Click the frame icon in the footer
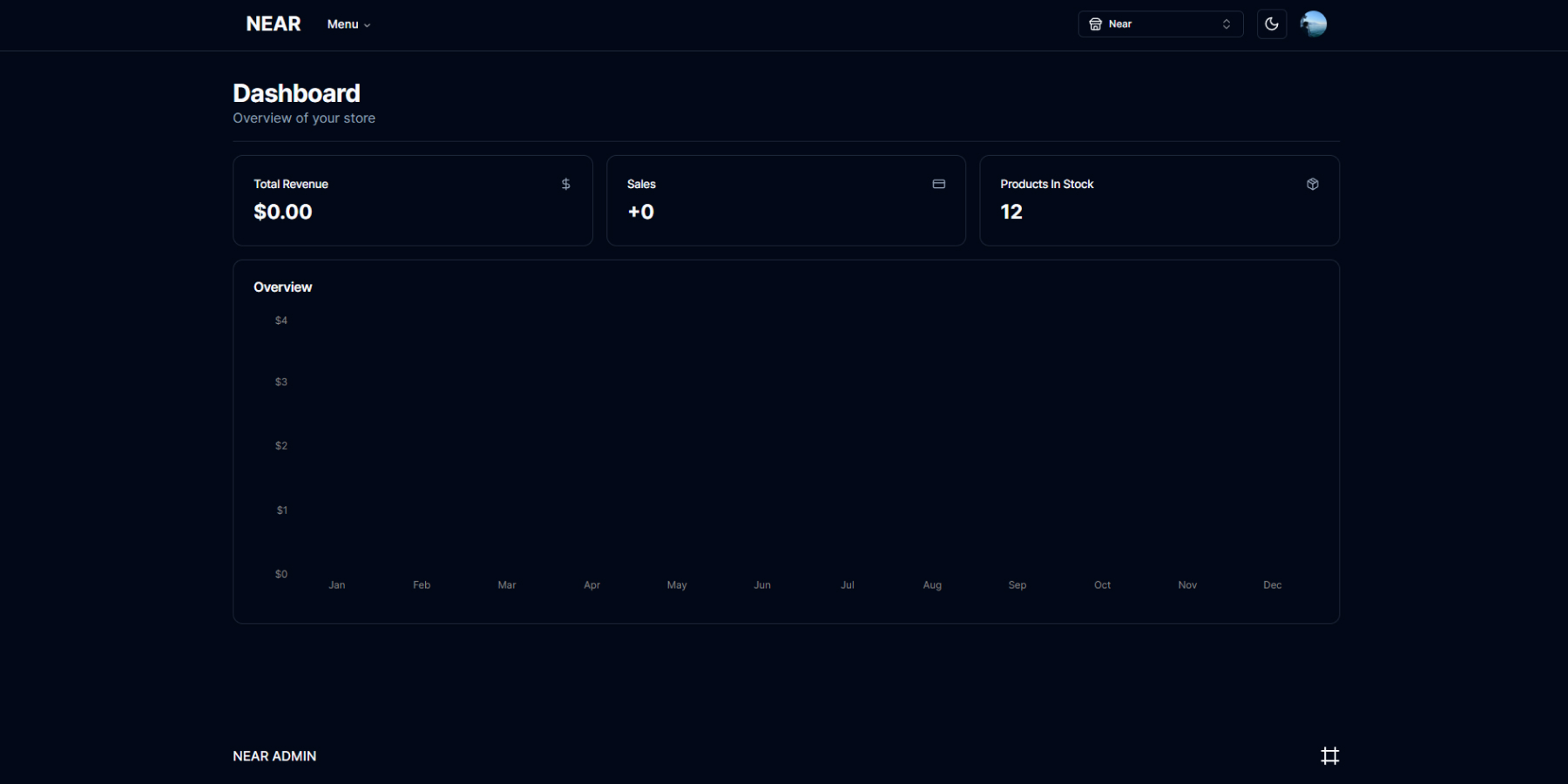The width and height of the screenshot is (1568, 784). tap(1329, 756)
